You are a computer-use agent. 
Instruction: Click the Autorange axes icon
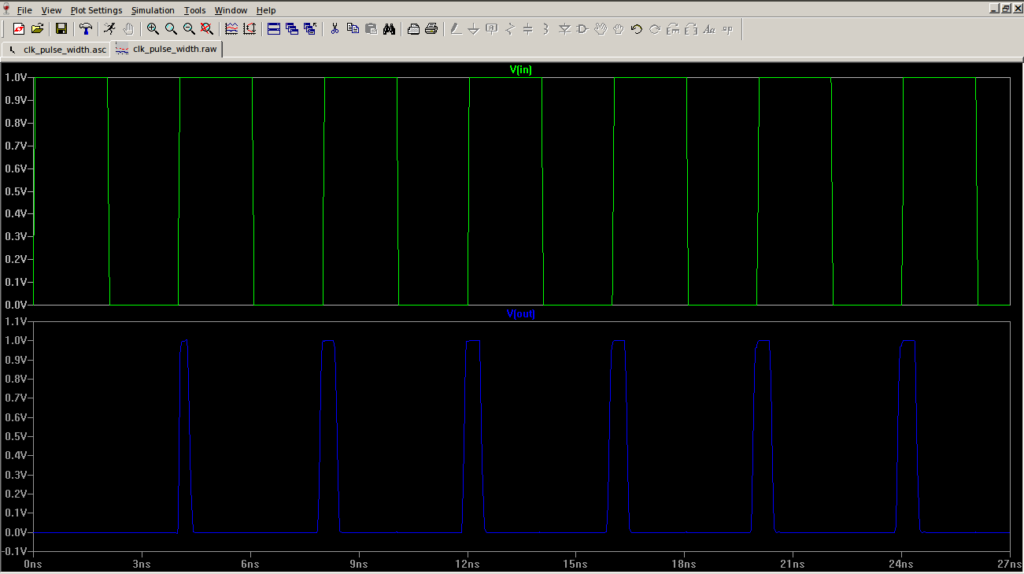249,29
